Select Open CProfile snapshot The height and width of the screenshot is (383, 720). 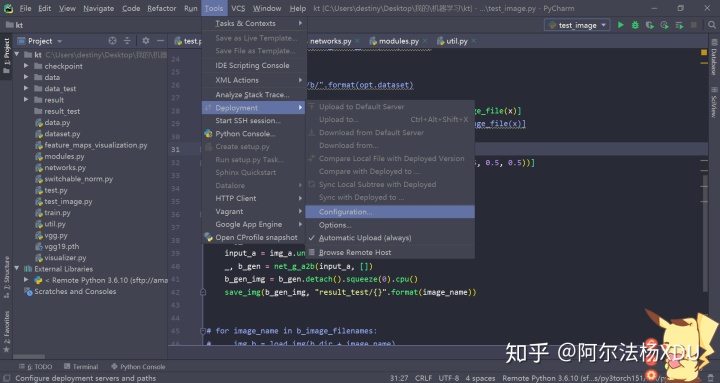point(254,237)
